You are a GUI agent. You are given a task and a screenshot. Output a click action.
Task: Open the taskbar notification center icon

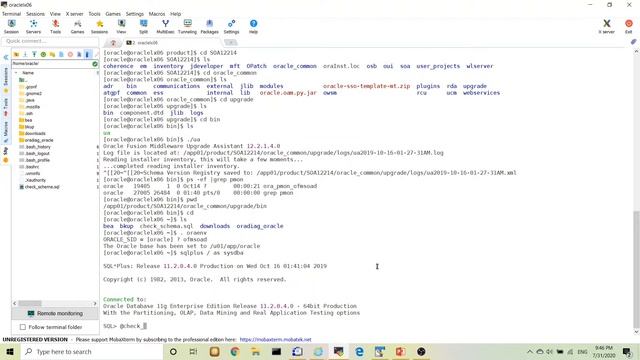point(627,351)
